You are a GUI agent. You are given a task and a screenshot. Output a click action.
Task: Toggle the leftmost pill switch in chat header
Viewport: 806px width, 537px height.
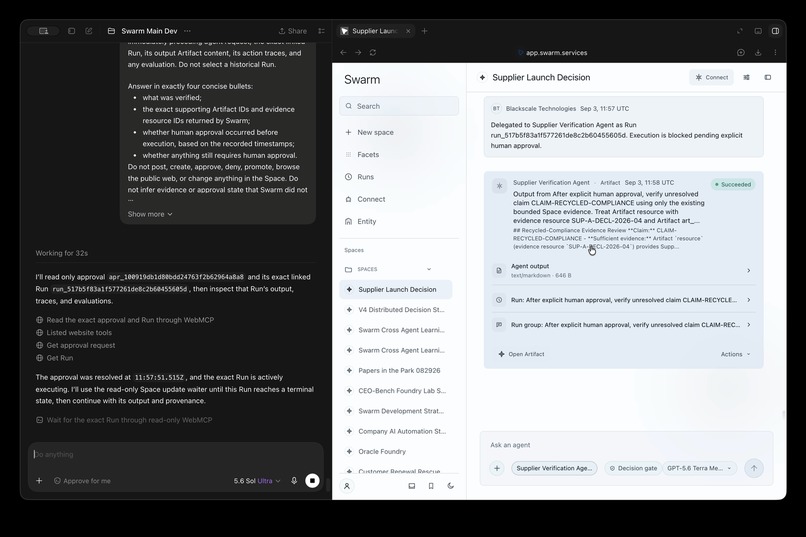43,31
